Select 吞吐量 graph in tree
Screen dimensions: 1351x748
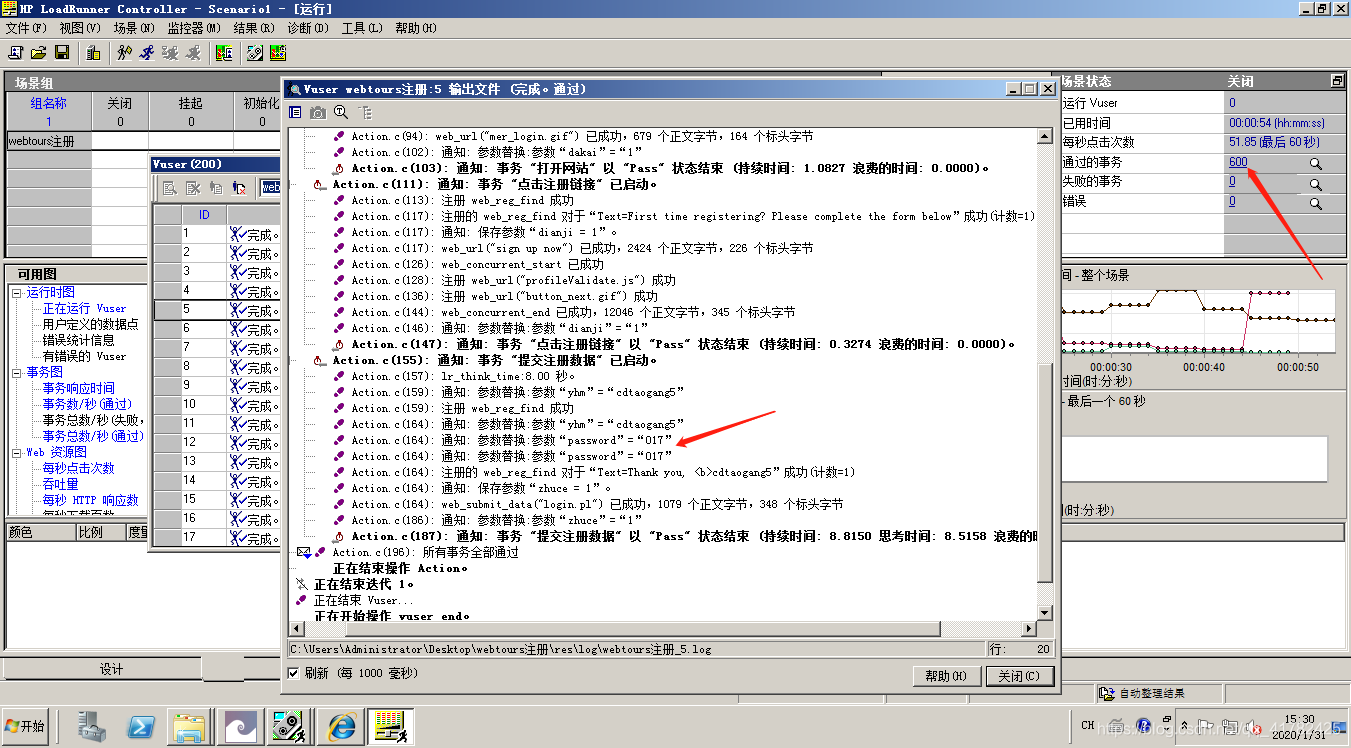[60, 485]
